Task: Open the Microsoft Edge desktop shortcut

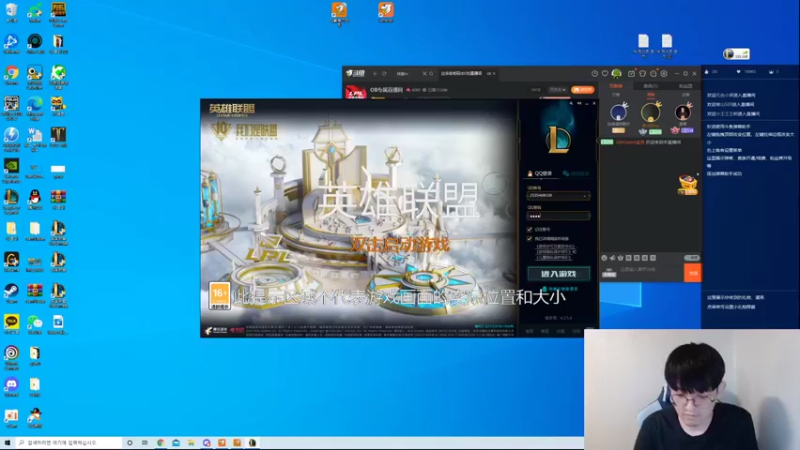Action: pos(35,105)
